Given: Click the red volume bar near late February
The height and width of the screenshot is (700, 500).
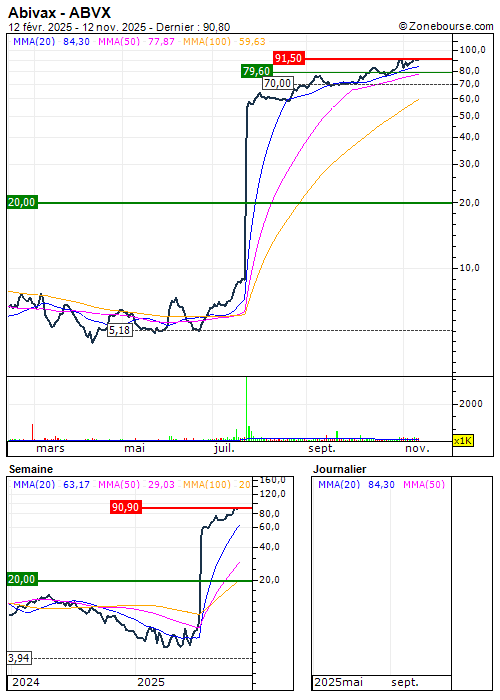Looking at the screenshot, I should tap(33, 432).
